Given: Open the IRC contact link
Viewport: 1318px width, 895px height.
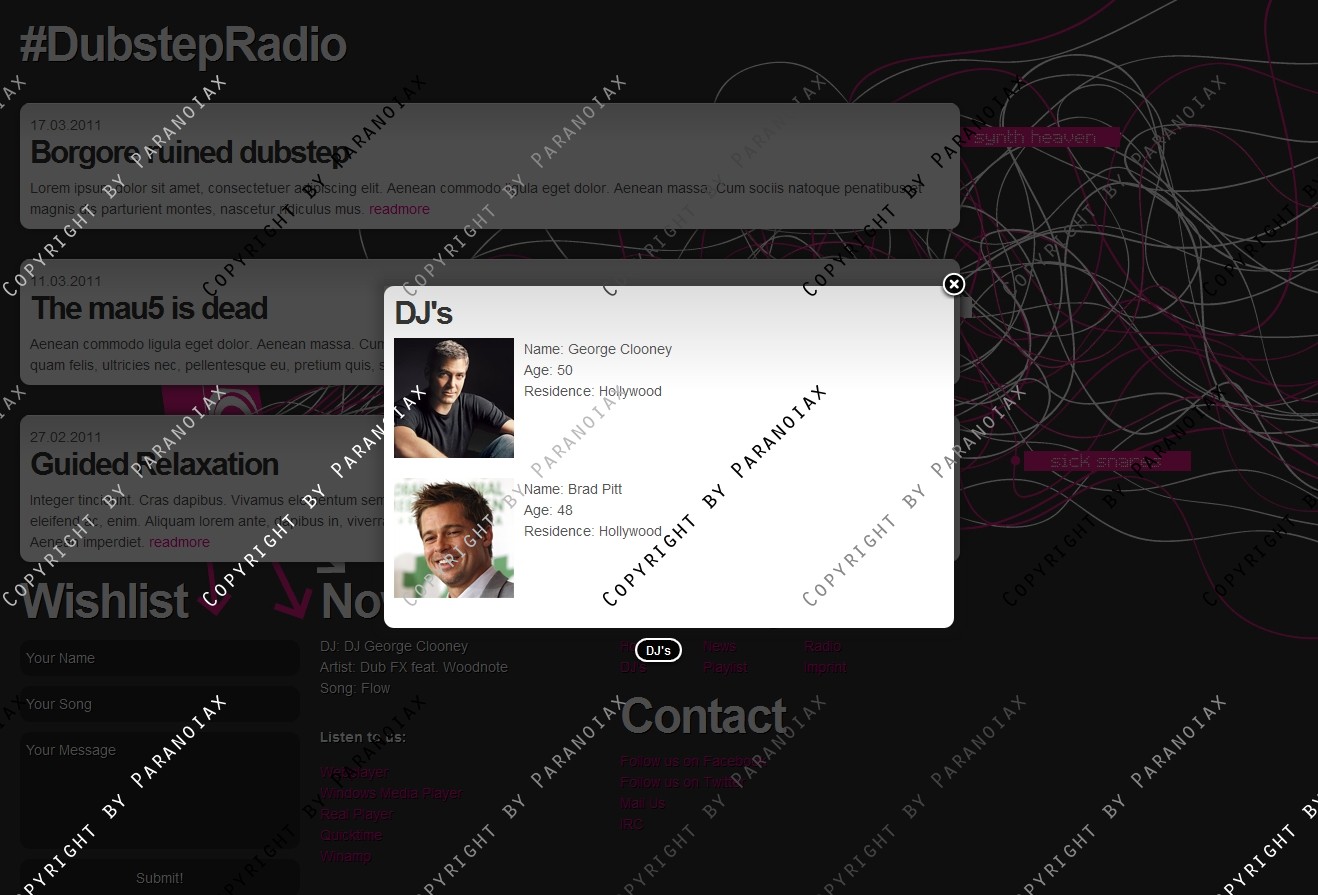Looking at the screenshot, I should pyautogui.click(x=632, y=824).
